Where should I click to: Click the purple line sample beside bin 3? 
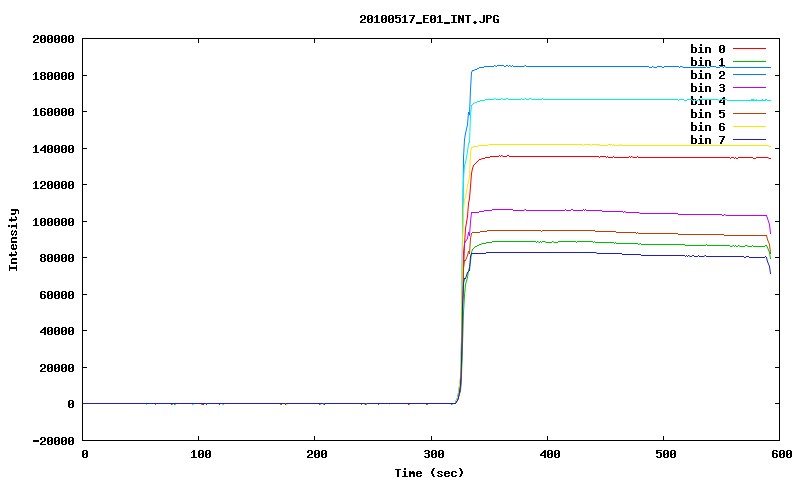749,88
